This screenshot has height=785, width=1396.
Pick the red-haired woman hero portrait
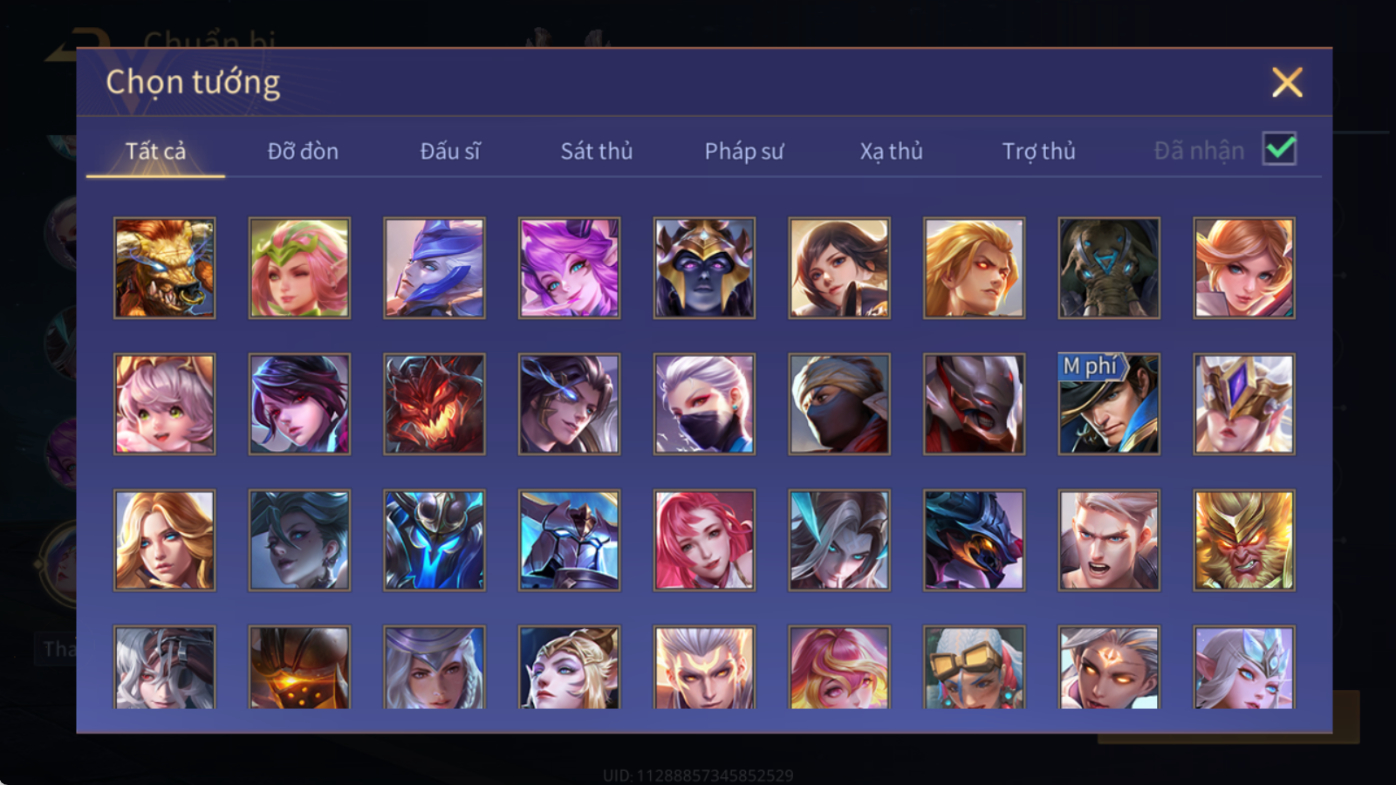point(704,540)
